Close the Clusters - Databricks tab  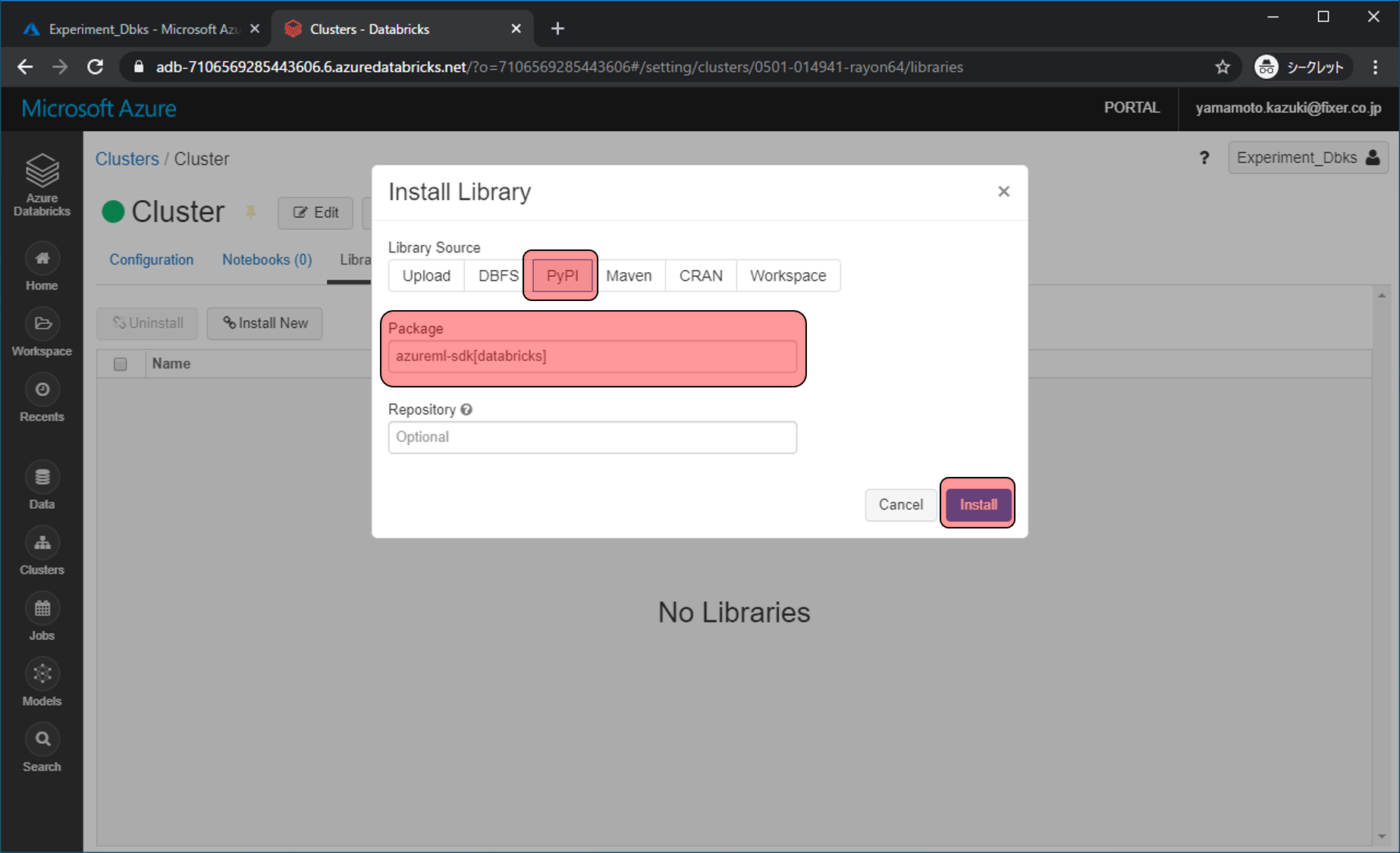coord(516,29)
